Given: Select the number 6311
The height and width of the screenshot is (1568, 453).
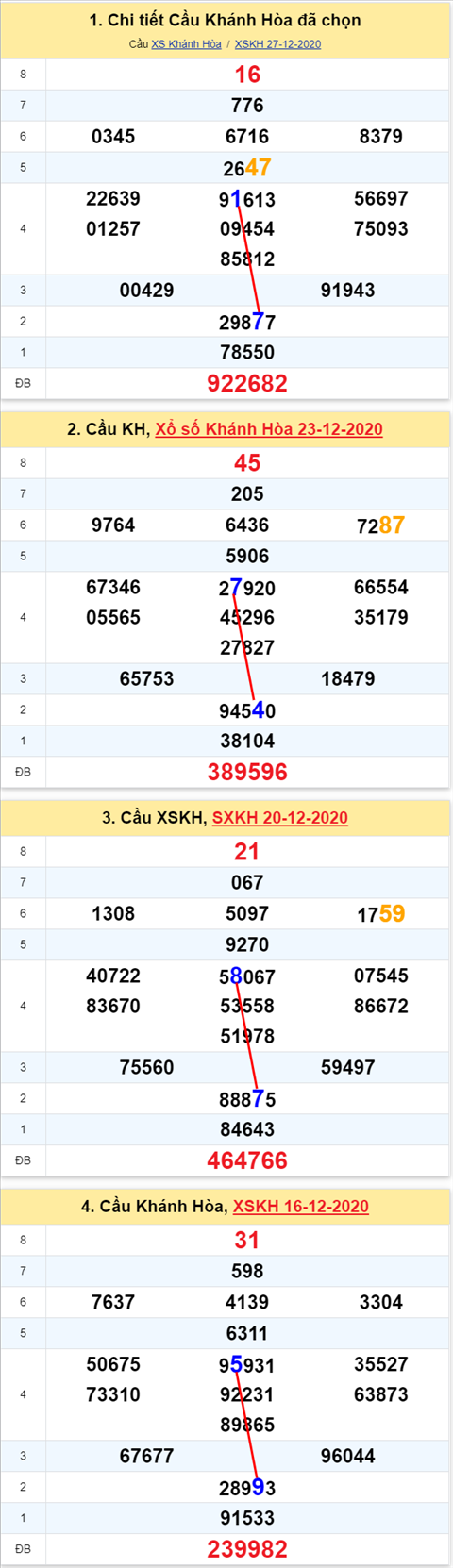Looking at the screenshot, I should (247, 1334).
